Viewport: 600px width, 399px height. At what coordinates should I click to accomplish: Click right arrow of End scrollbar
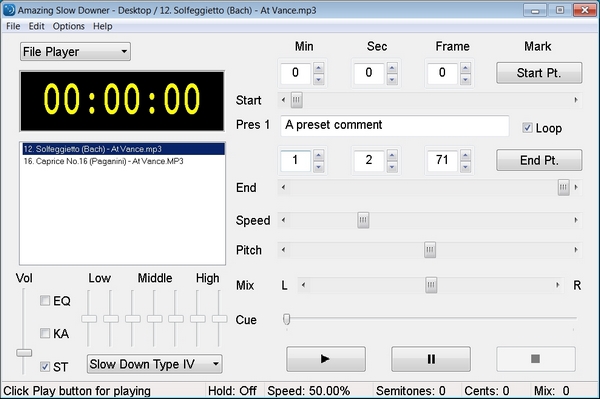576,187
